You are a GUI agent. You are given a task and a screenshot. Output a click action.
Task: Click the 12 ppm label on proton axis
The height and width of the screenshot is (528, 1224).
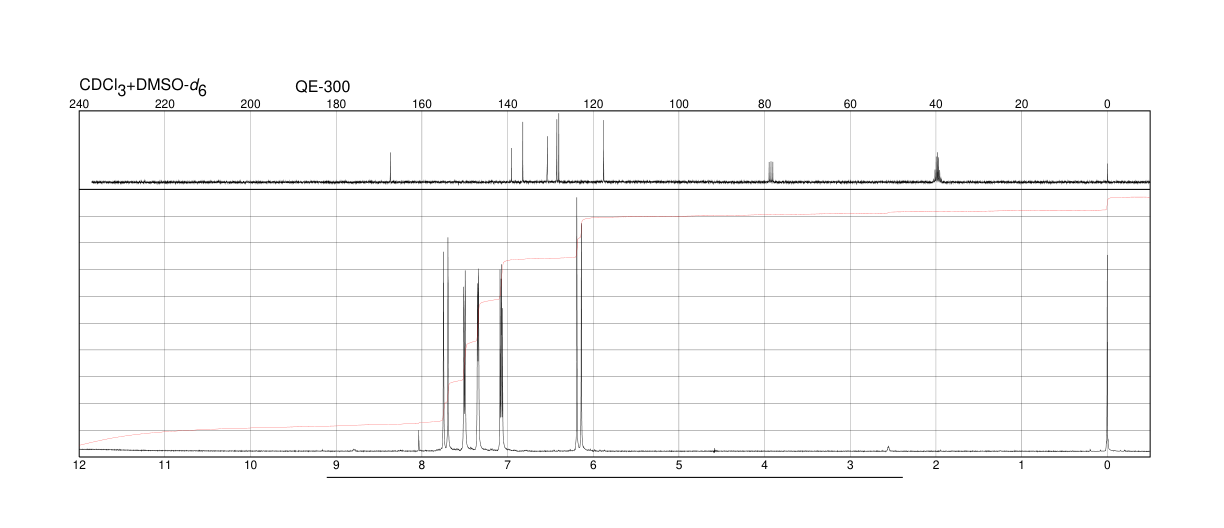(80, 466)
